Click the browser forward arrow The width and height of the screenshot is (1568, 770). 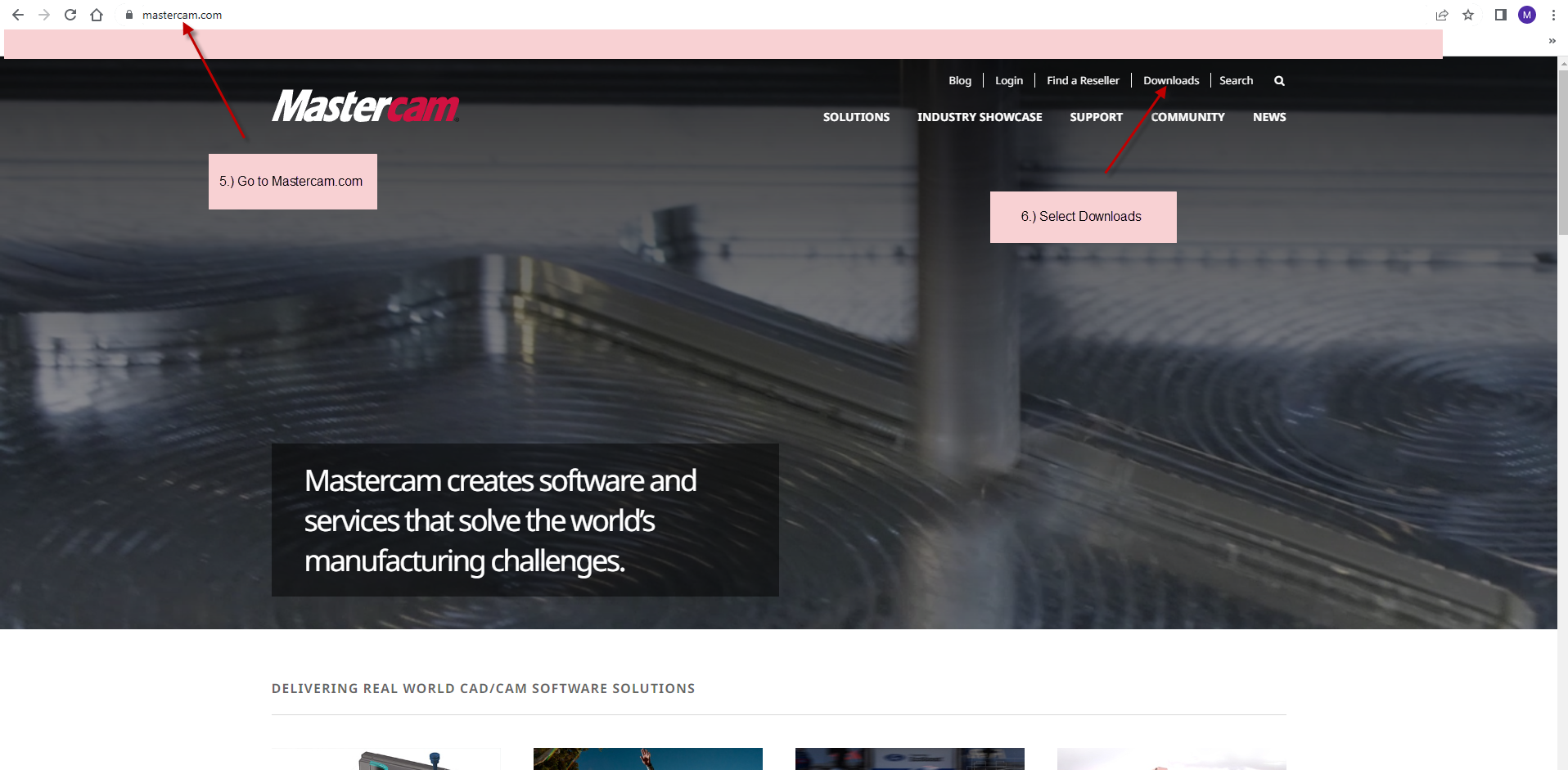click(x=44, y=15)
